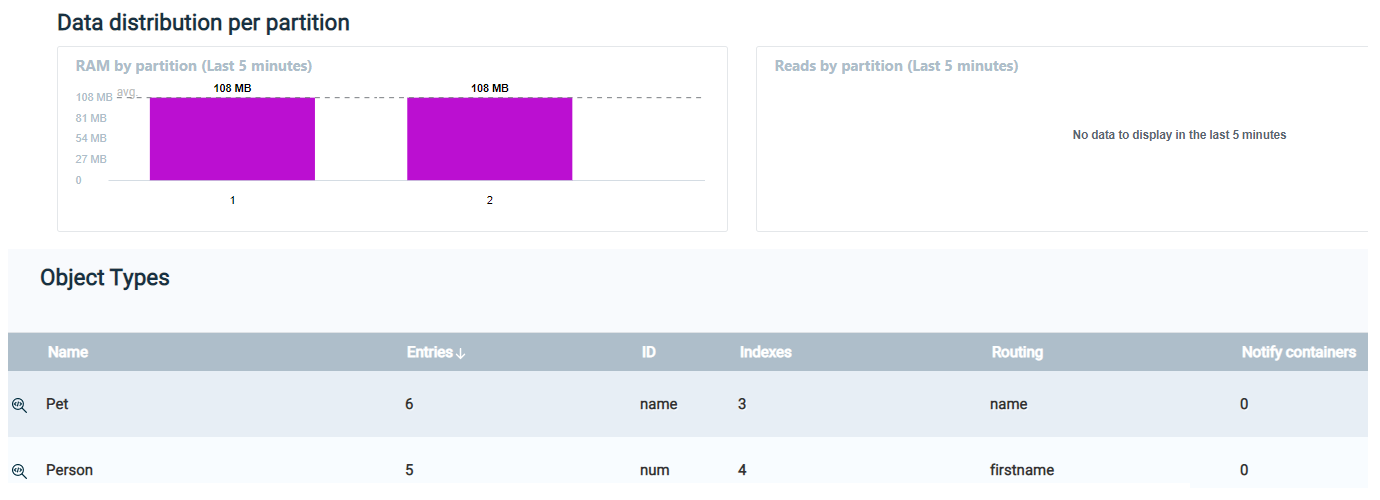The image size is (1380, 500).
Task: Sort the table by Name column
Action: 68,352
